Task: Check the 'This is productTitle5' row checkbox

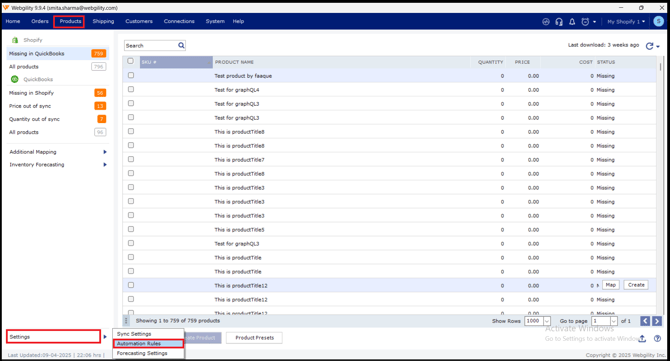Action: 131,229
